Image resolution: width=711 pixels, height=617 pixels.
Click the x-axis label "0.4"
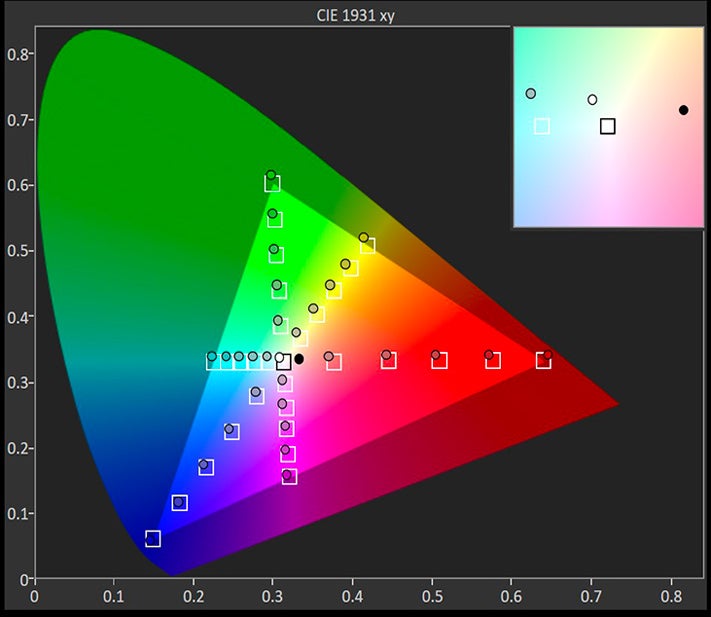click(x=352, y=597)
